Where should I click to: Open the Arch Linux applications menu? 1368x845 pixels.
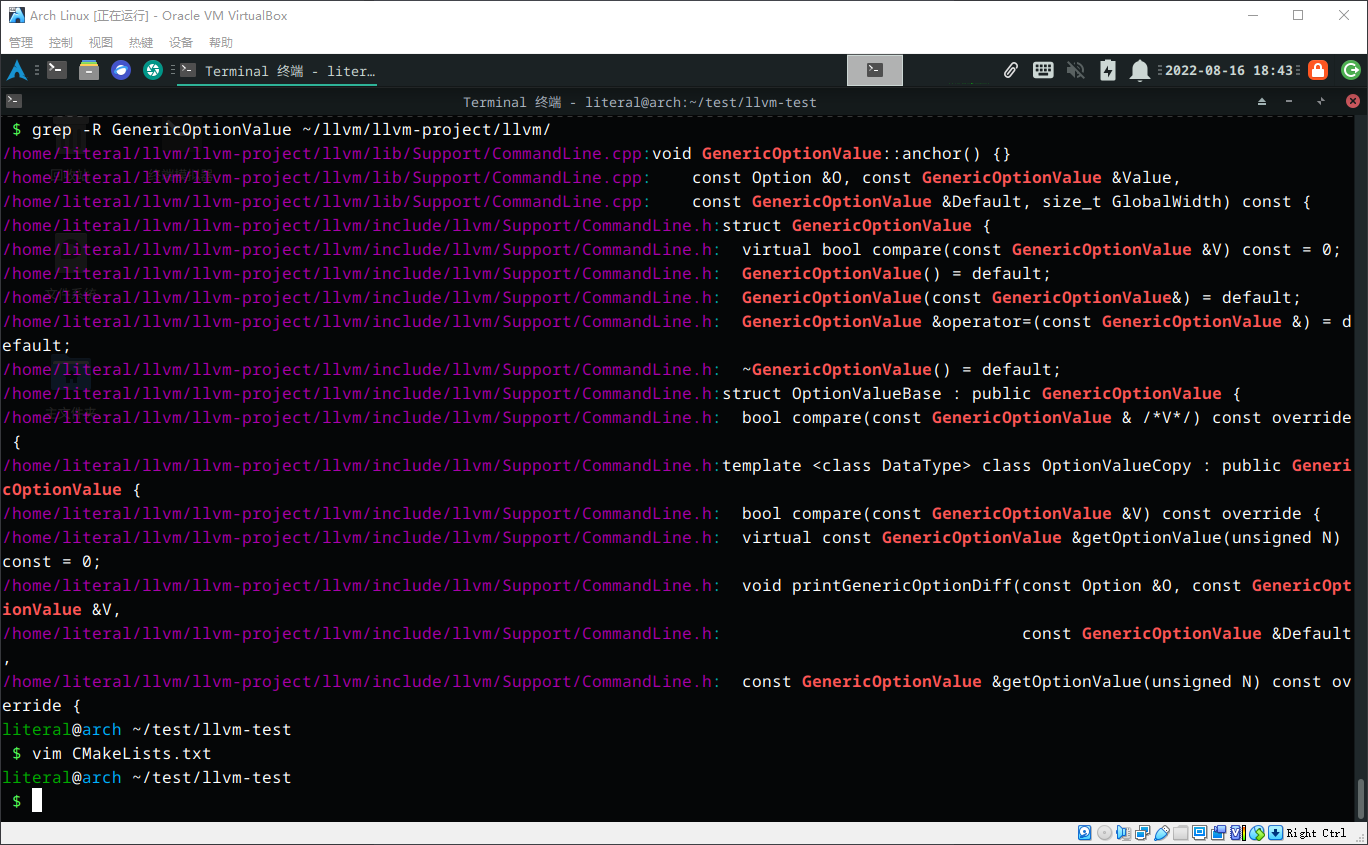tap(16, 70)
